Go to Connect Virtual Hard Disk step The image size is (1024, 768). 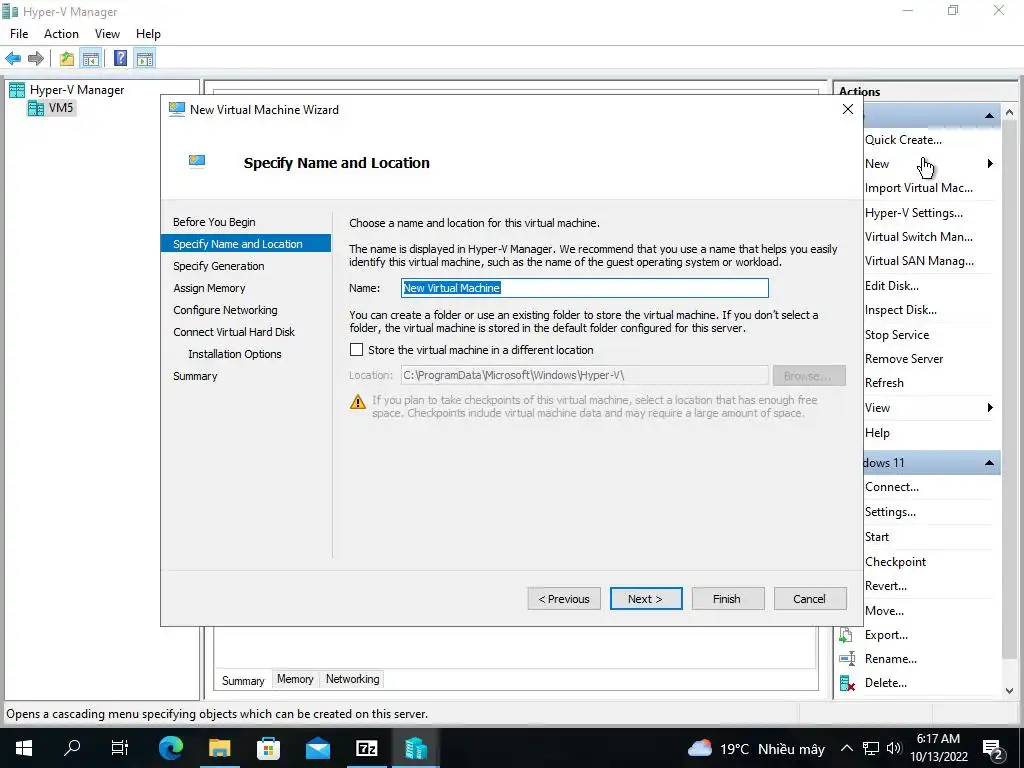tap(234, 332)
